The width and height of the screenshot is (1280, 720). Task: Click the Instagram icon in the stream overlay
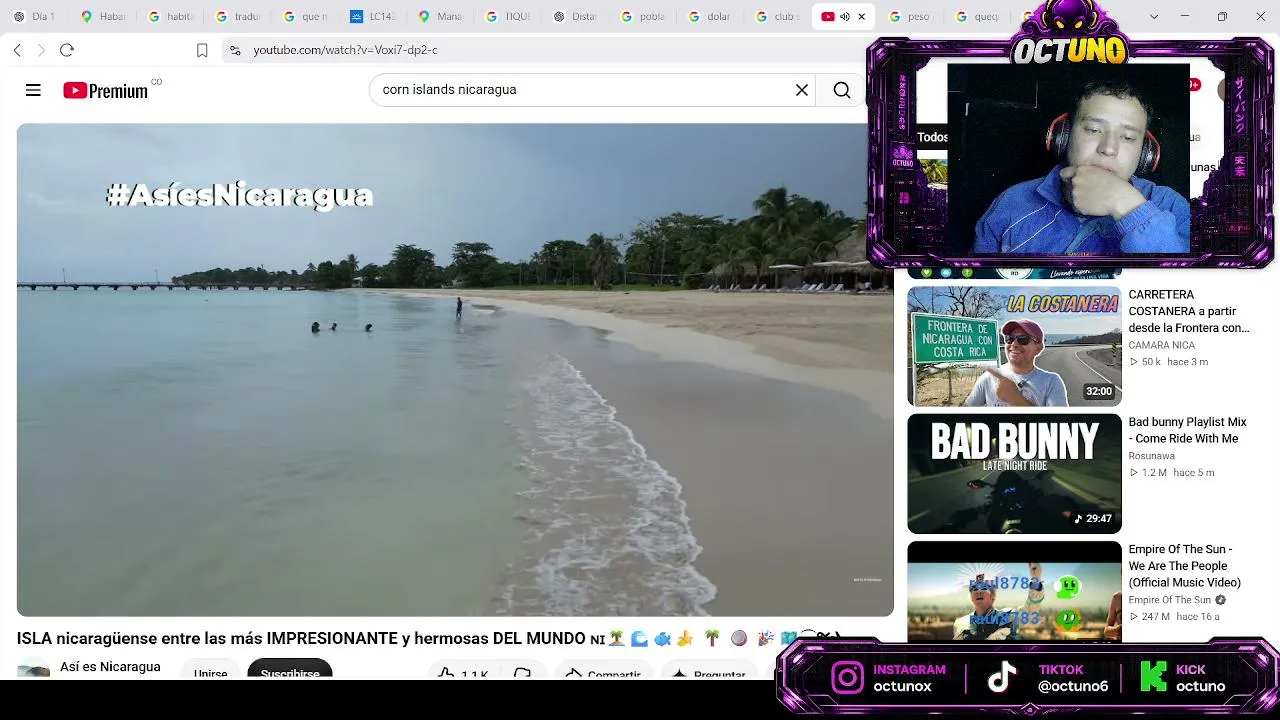[847, 678]
